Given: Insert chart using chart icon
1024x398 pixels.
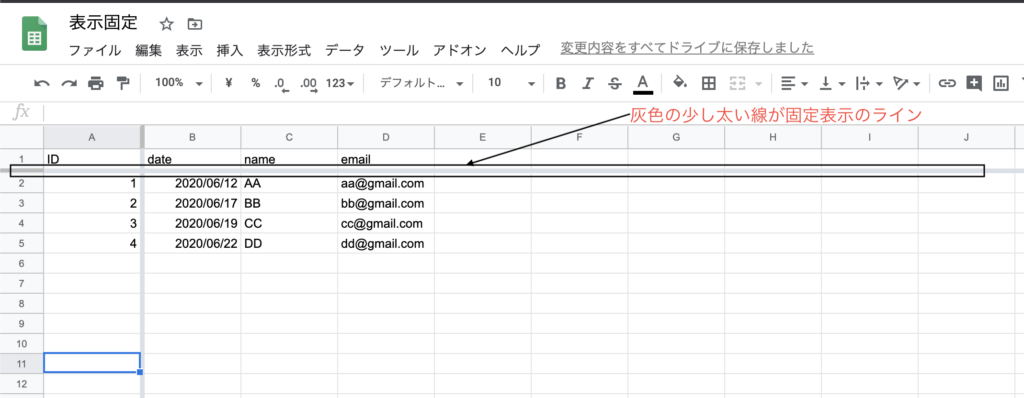Looking at the screenshot, I should 1000,83.
